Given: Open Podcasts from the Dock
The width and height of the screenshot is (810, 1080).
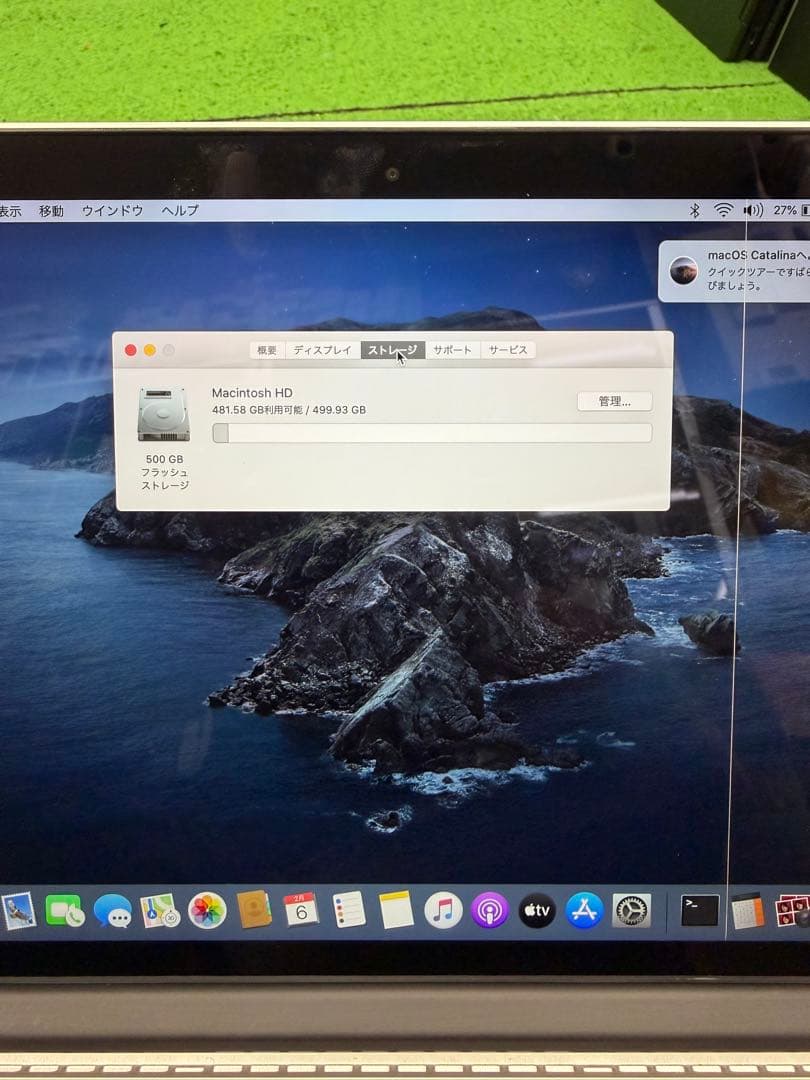Looking at the screenshot, I should tap(490, 911).
